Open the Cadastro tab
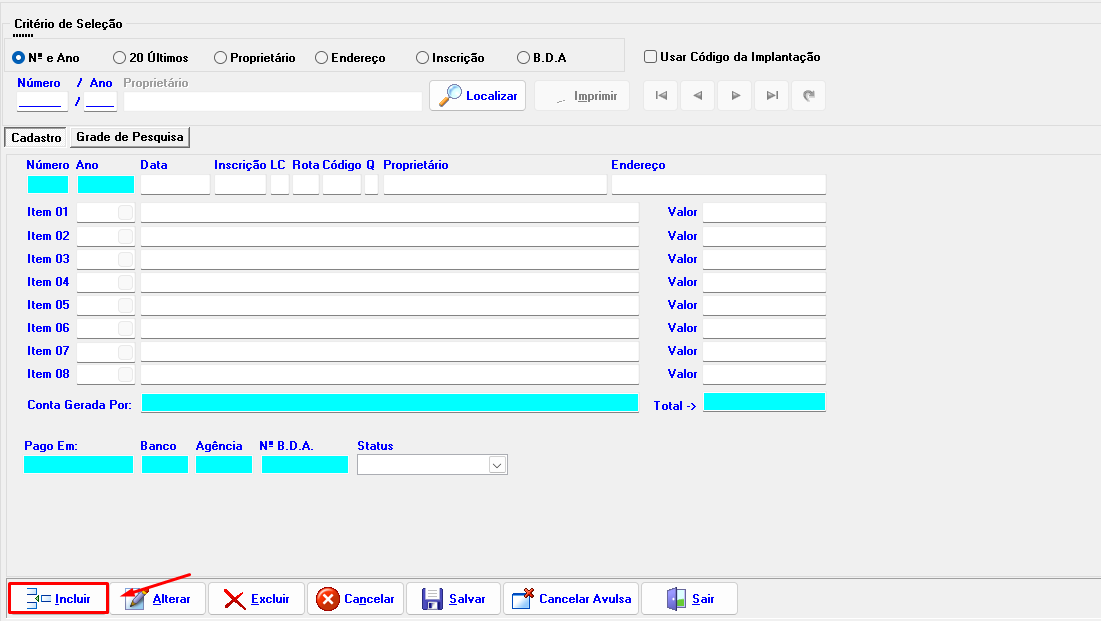 (x=36, y=138)
